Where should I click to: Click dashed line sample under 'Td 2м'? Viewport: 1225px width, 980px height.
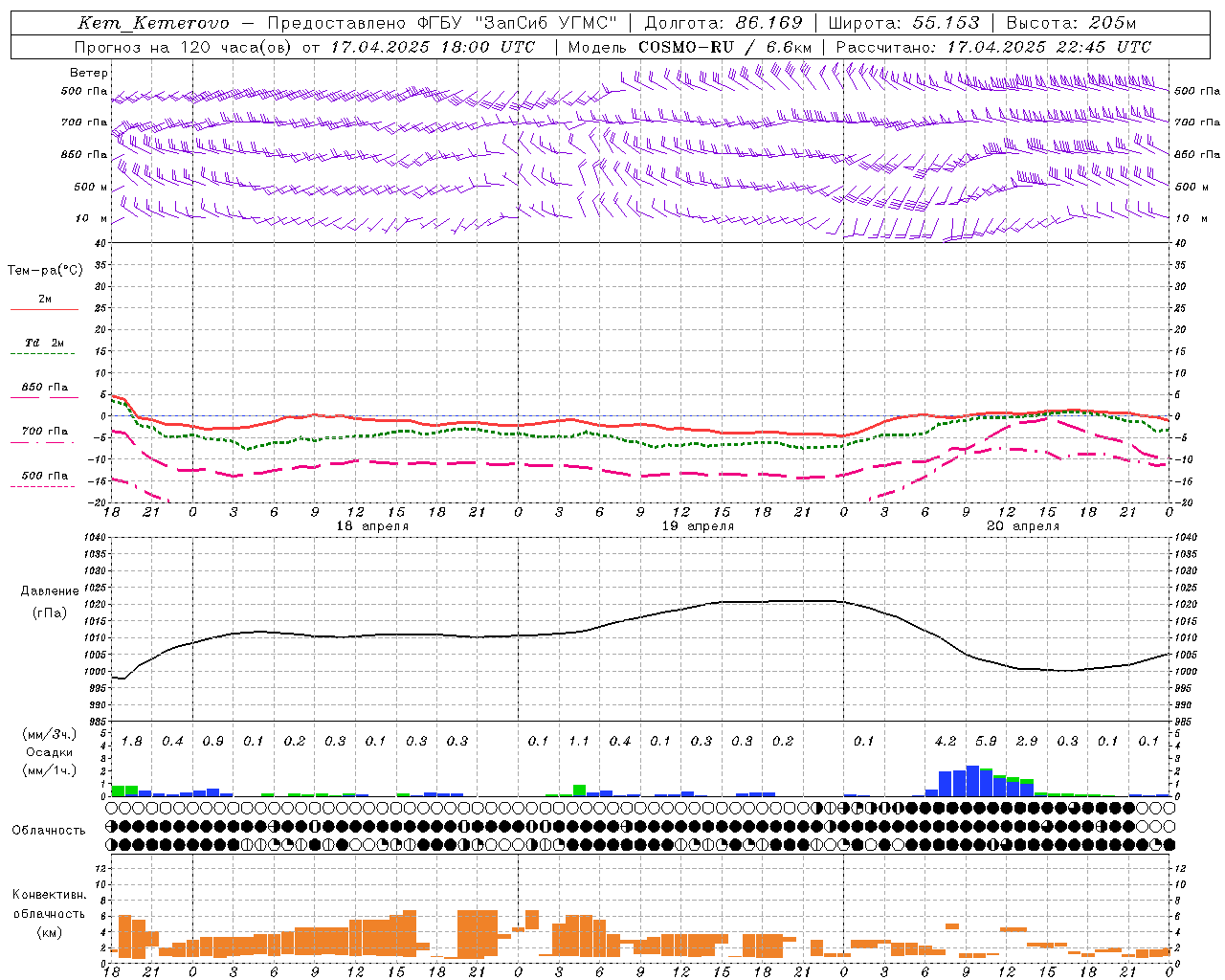click(x=42, y=354)
